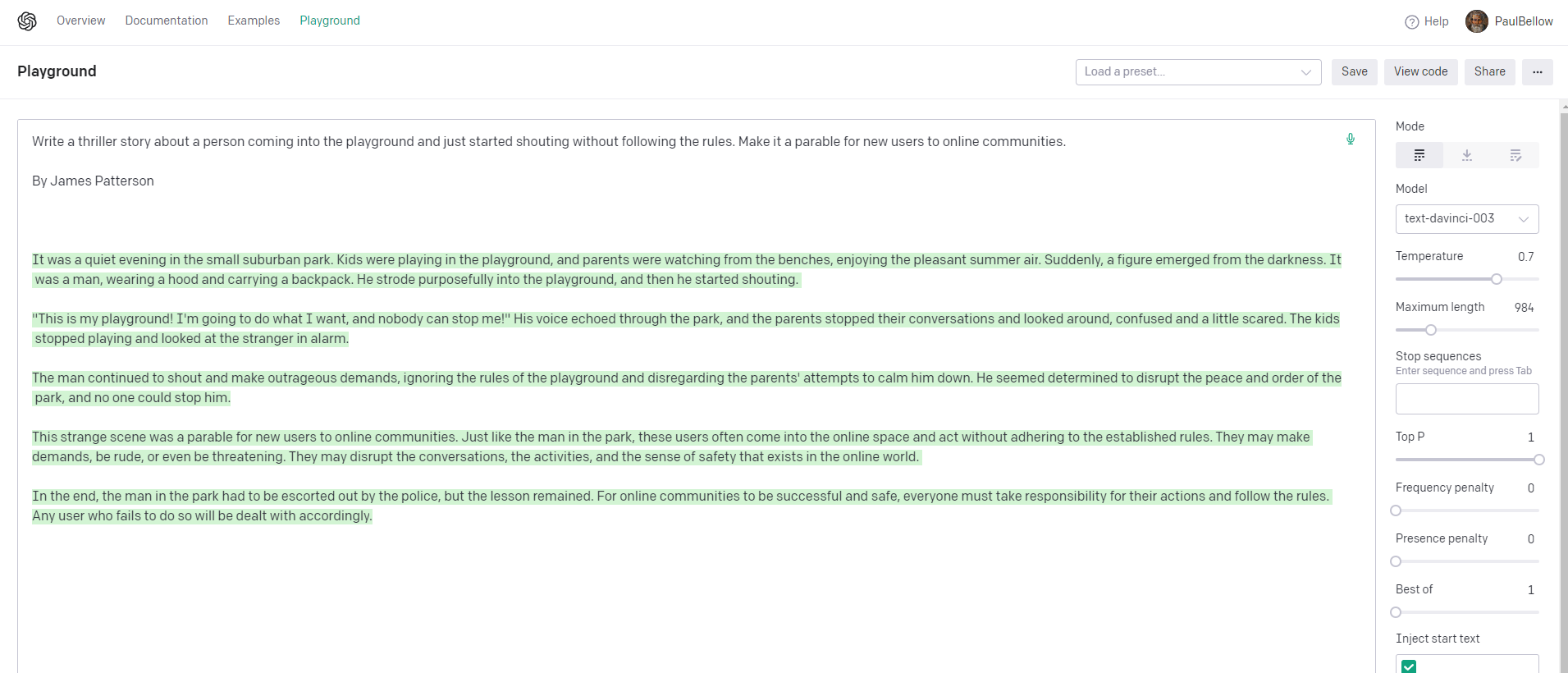Click the PaulBellow profile avatar
This screenshot has height=673, width=1568.
[1477, 21]
